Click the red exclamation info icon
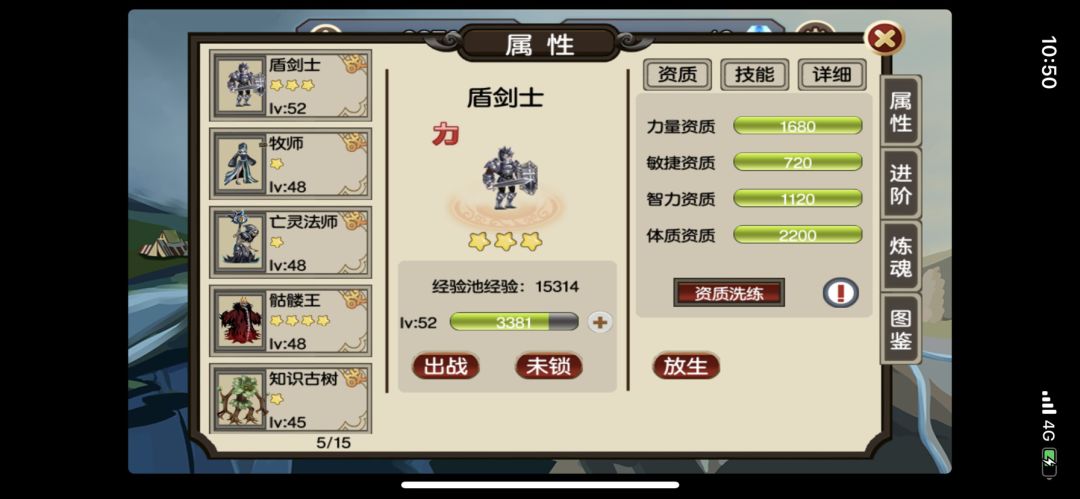Image resolution: width=1080 pixels, height=499 pixels. 840,292
